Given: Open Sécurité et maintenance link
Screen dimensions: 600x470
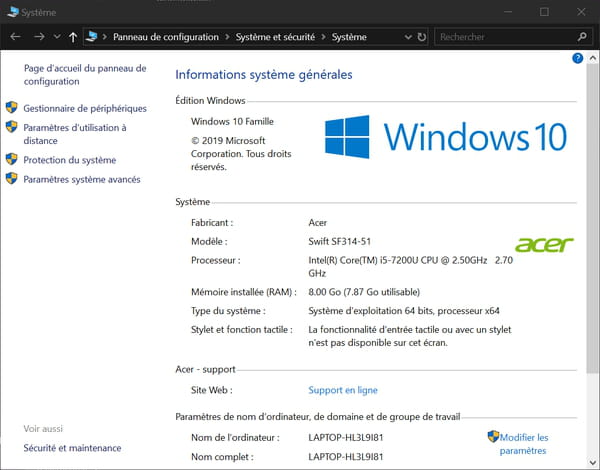Looking at the screenshot, I should (72, 448).
